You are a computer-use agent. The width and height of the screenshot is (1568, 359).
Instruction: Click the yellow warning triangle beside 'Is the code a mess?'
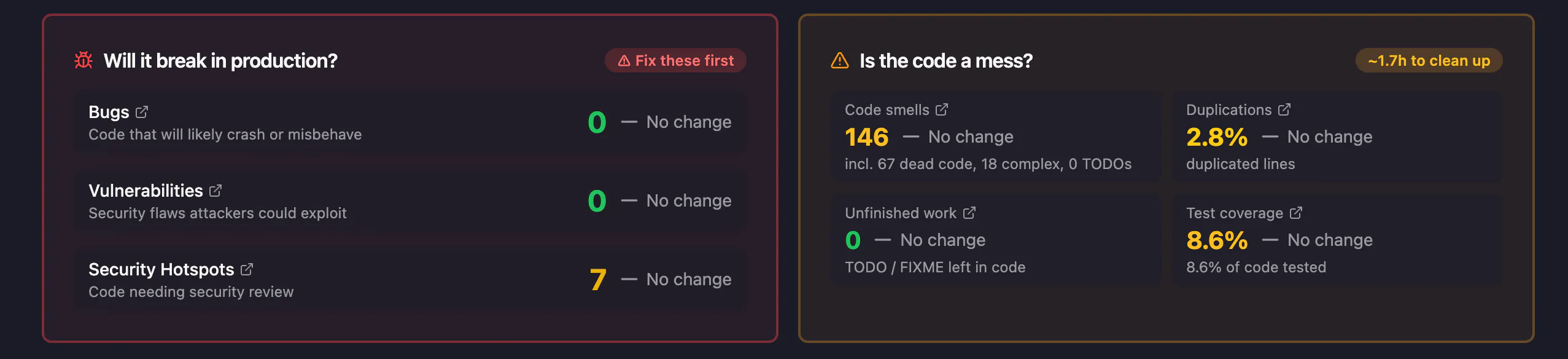tap(839, 60)
